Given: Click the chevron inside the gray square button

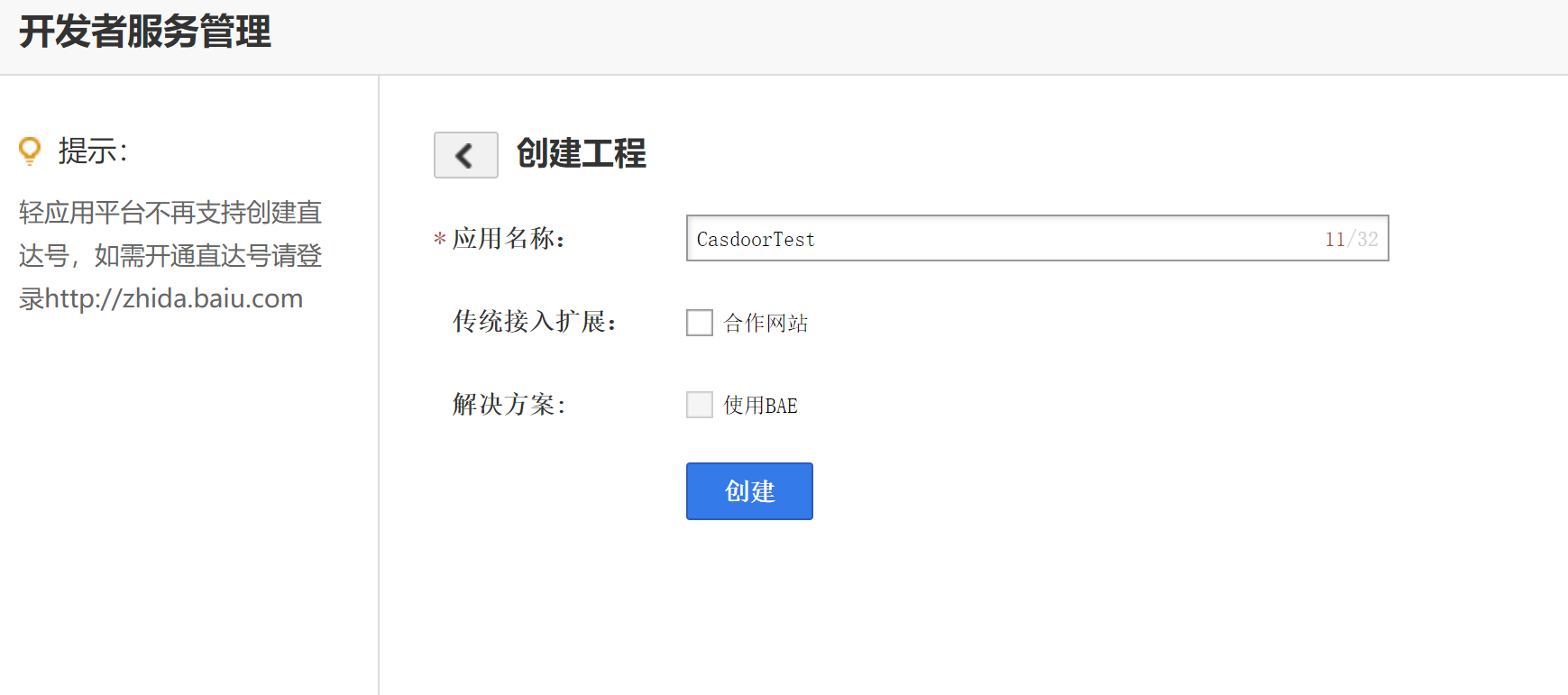Looking at the screenshot, I should click(x=465, y=155).
